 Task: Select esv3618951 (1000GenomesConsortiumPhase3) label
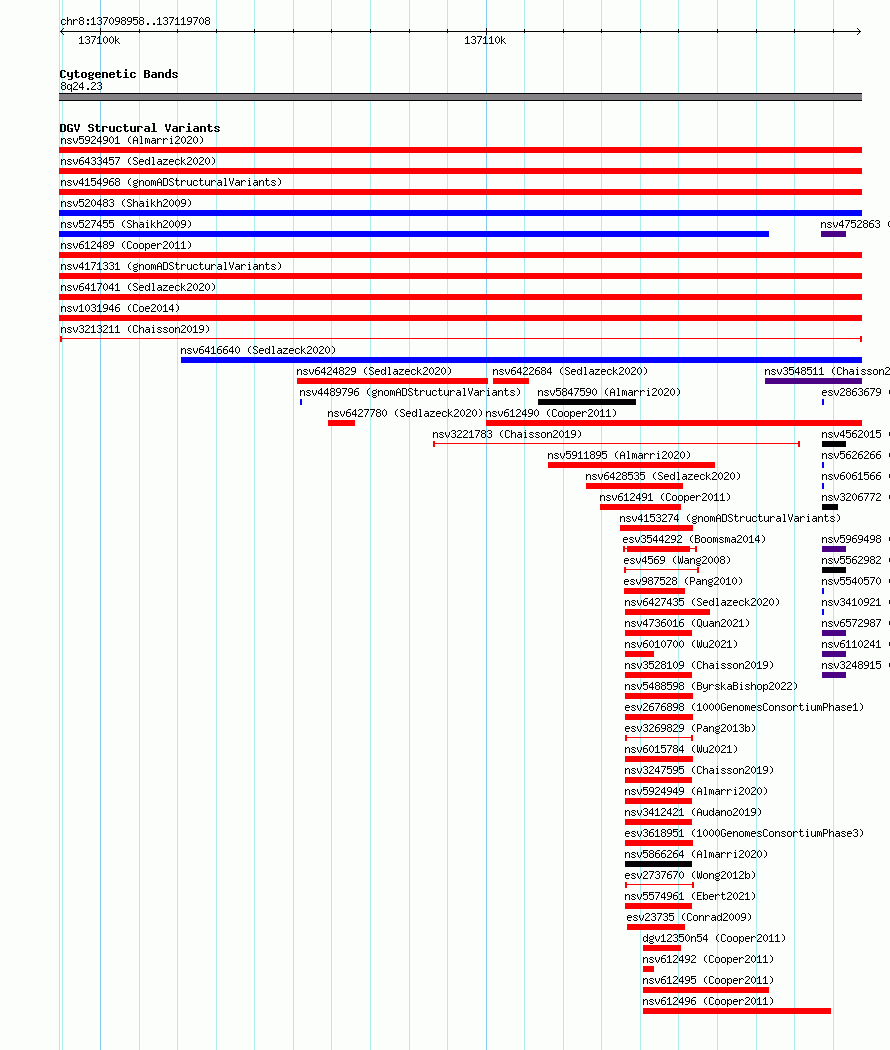coord(744,834)
